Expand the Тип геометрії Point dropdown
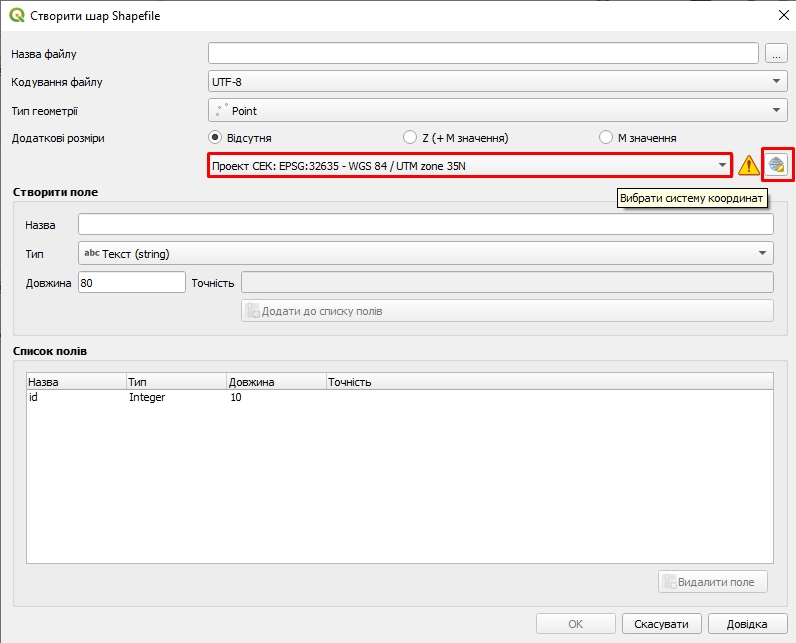 [x=497, y=111]
